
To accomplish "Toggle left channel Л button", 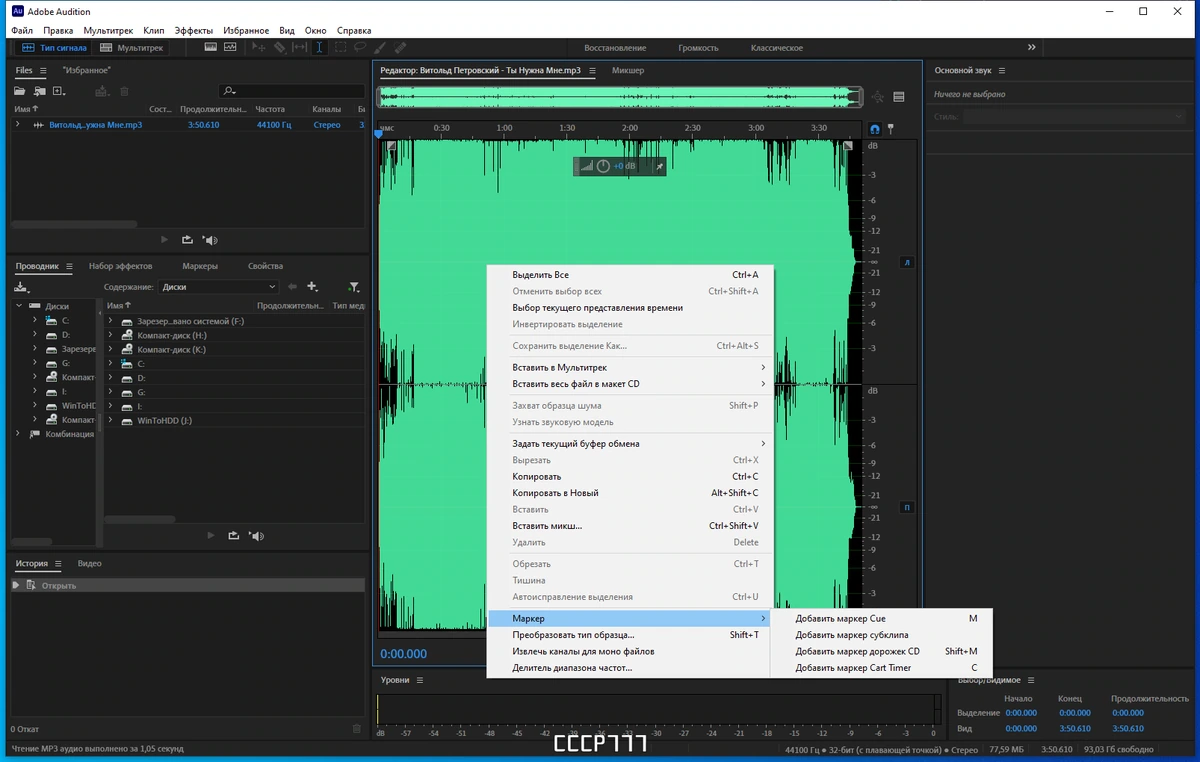I will point(907,262).
